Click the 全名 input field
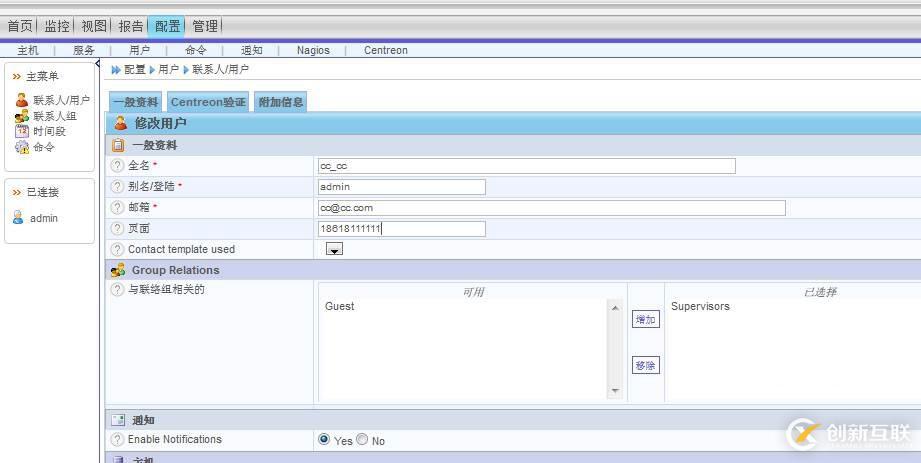This screenshot has width=921, height=463. 526,166
